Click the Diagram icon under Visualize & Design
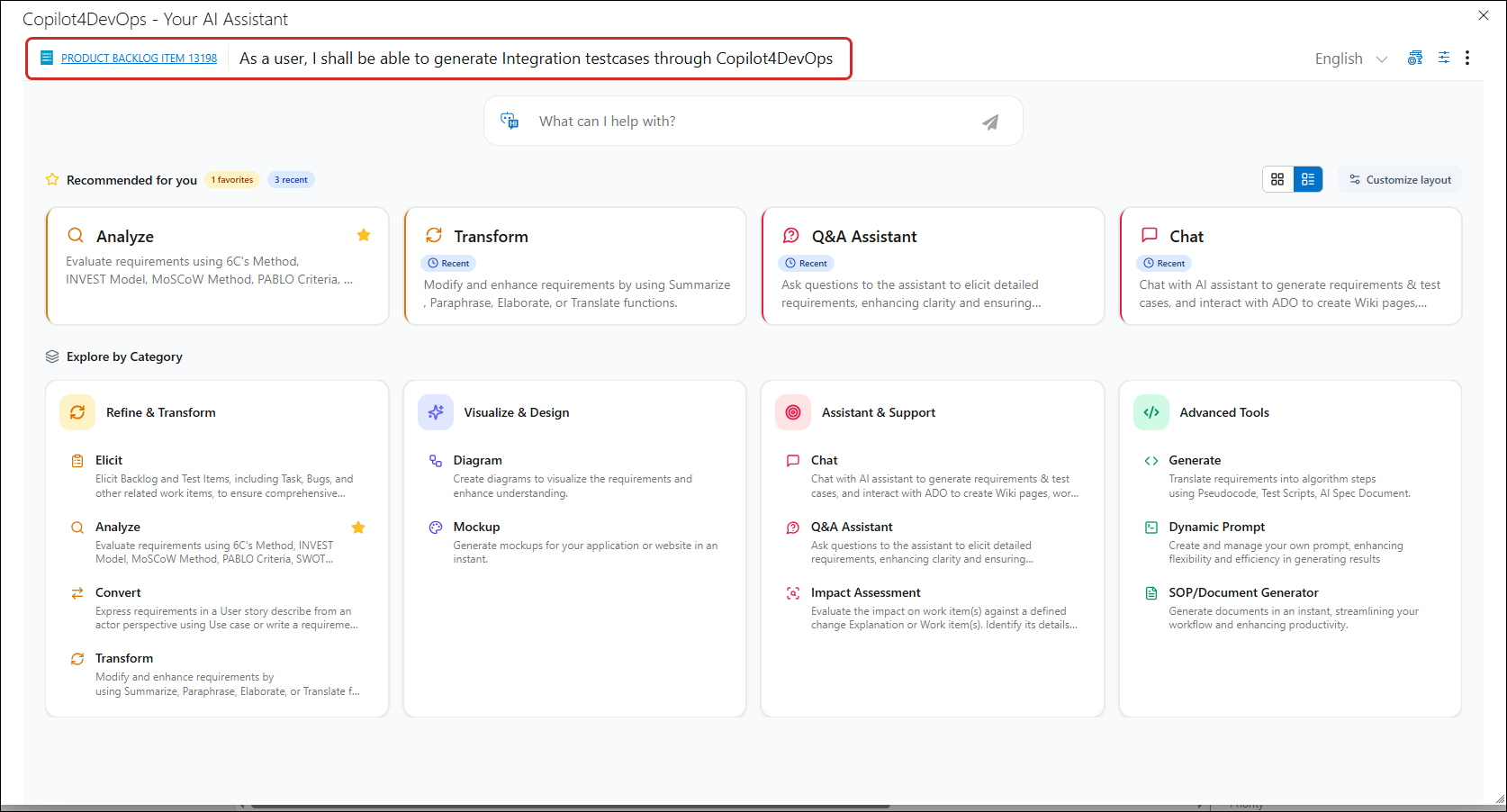 436,461
